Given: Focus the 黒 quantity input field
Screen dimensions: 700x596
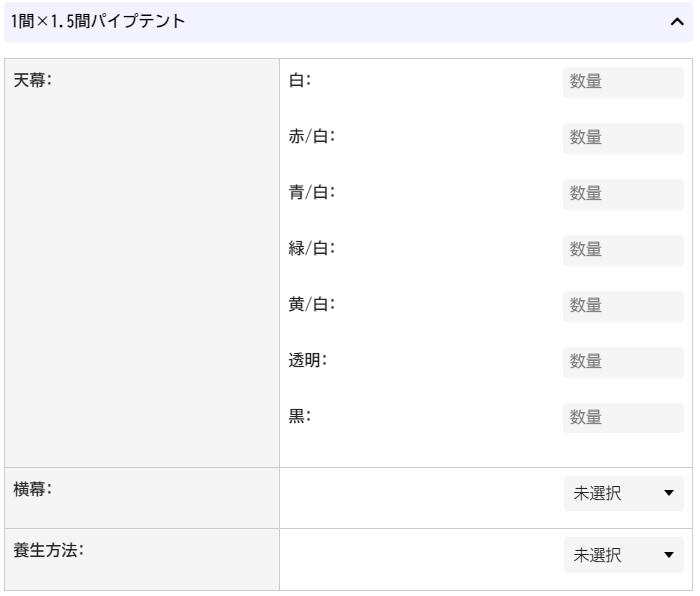Looking at the screenshot, I should (623, 418).
